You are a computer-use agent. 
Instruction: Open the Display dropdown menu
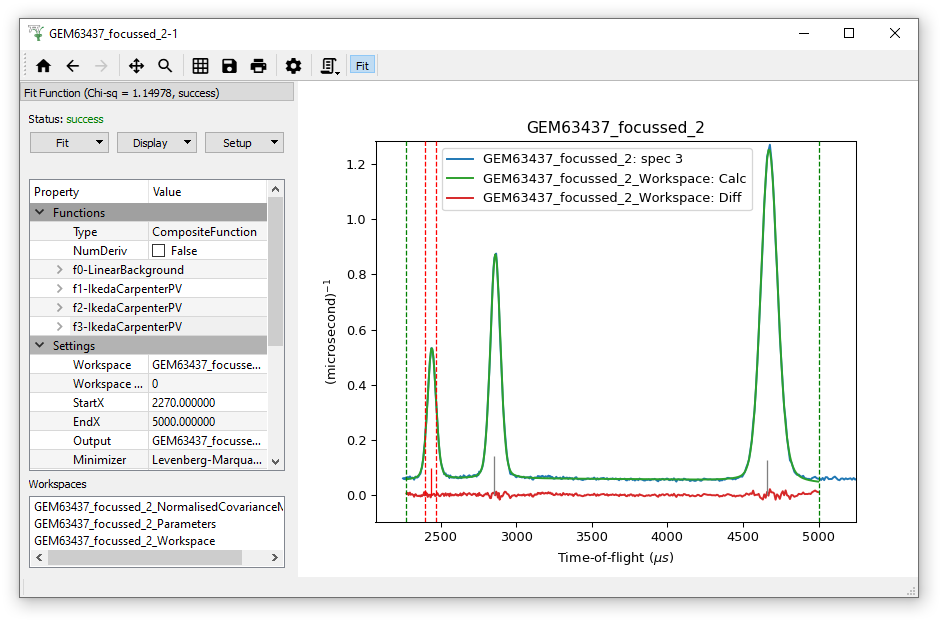click(x=157, y=143)
